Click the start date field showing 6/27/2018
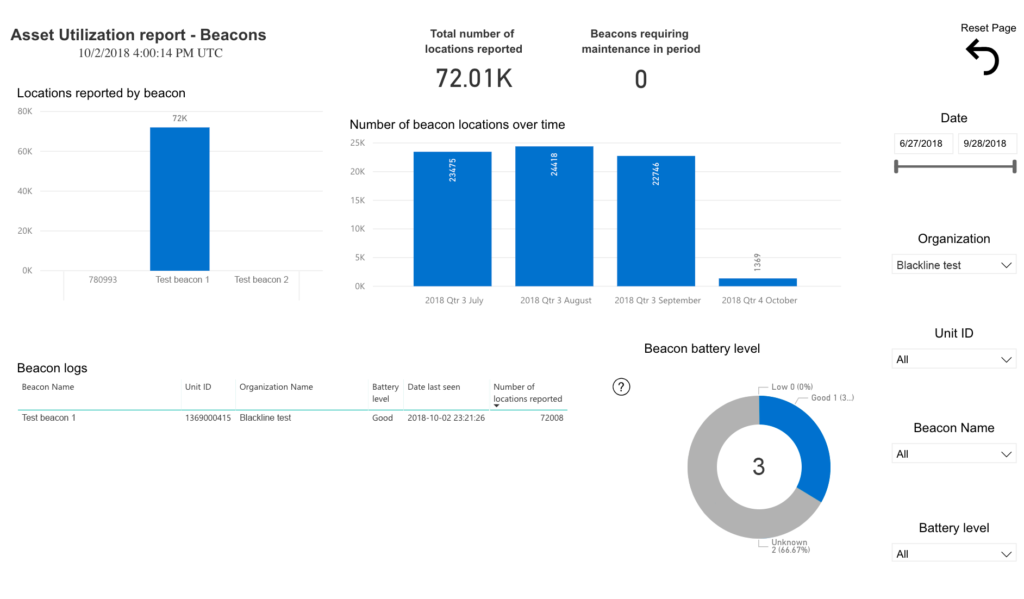1024x599 pixels. (x=922, y=143)
